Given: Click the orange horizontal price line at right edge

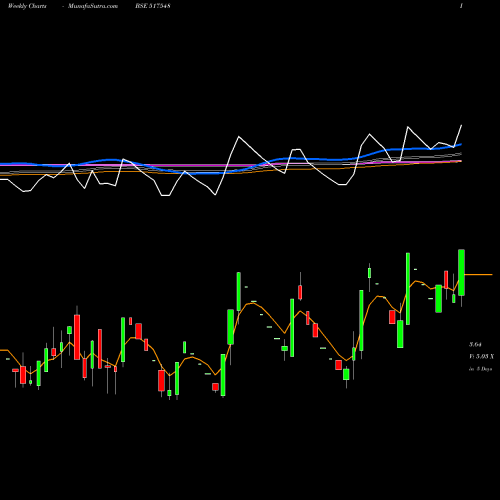Looking at the screenshot, I should (478, 275).
